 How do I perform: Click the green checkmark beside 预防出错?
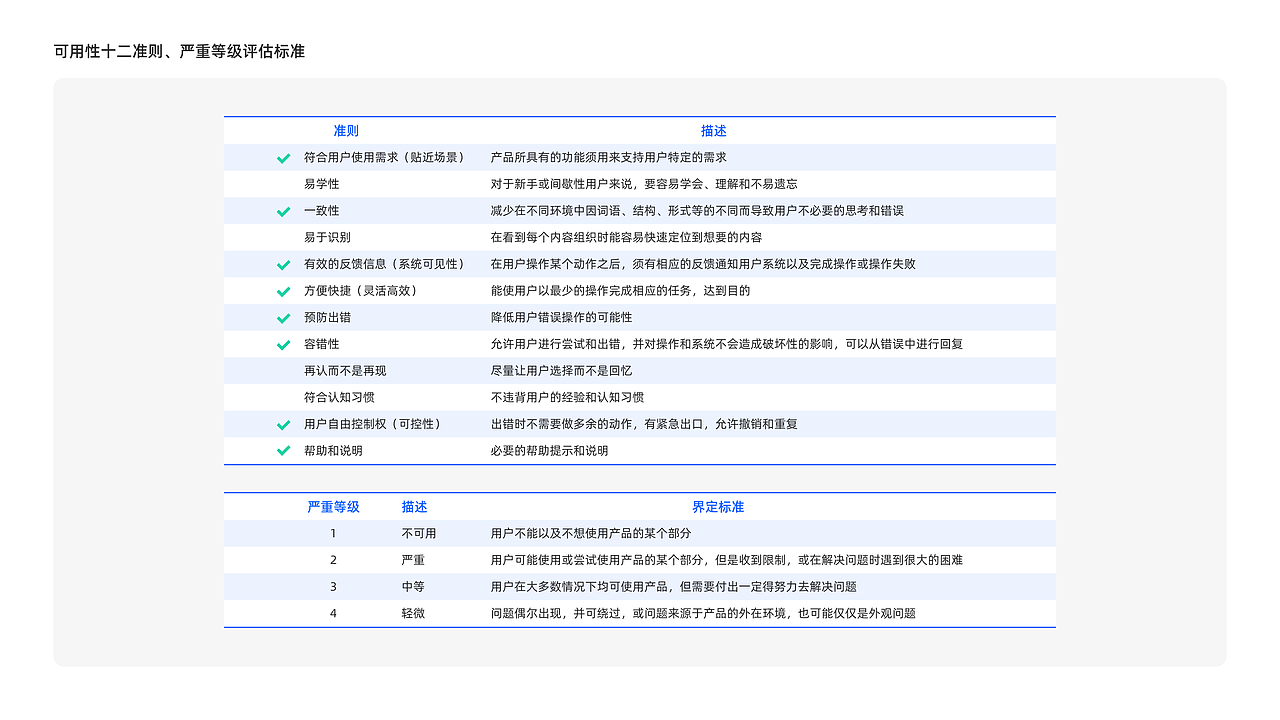click(x=284, y=318)
